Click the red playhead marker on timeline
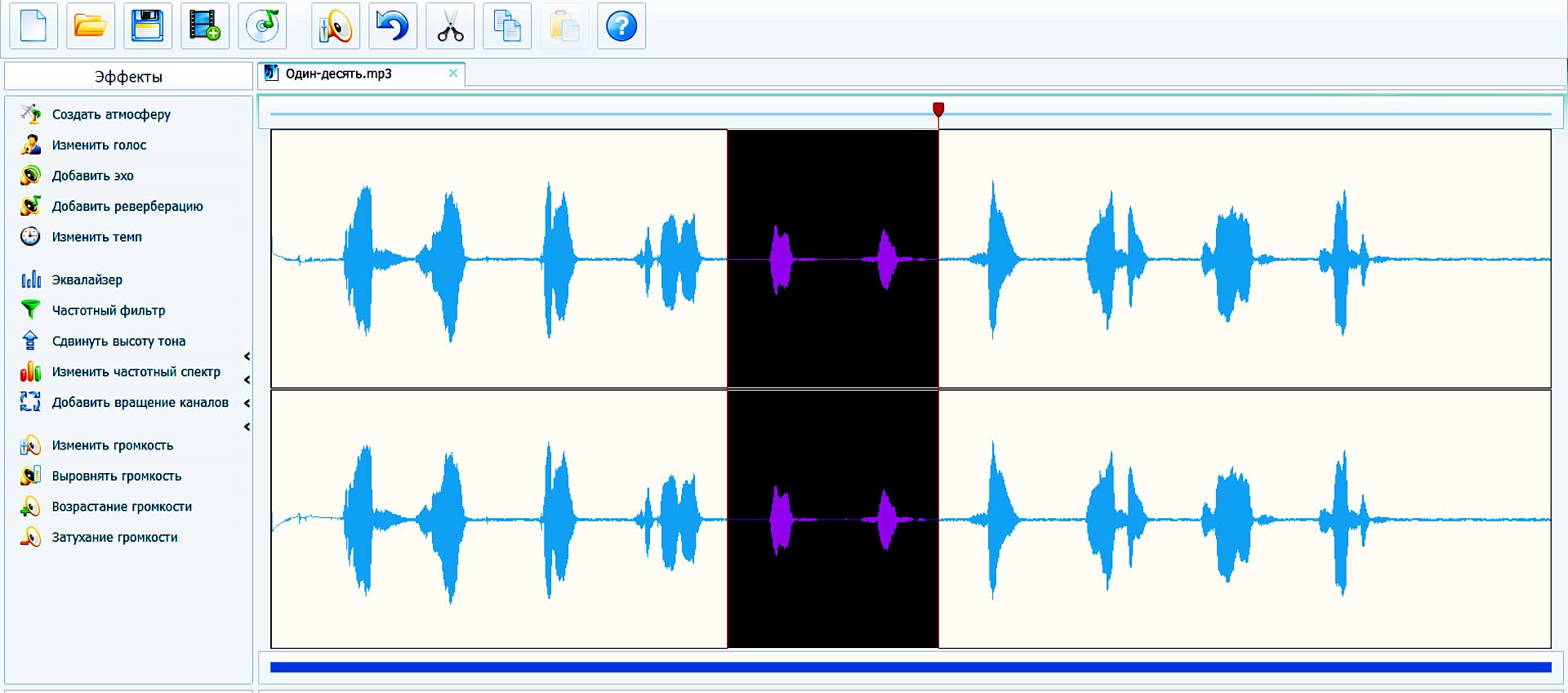This screenshot has height=693, width=1568. [x=938, y=110]
